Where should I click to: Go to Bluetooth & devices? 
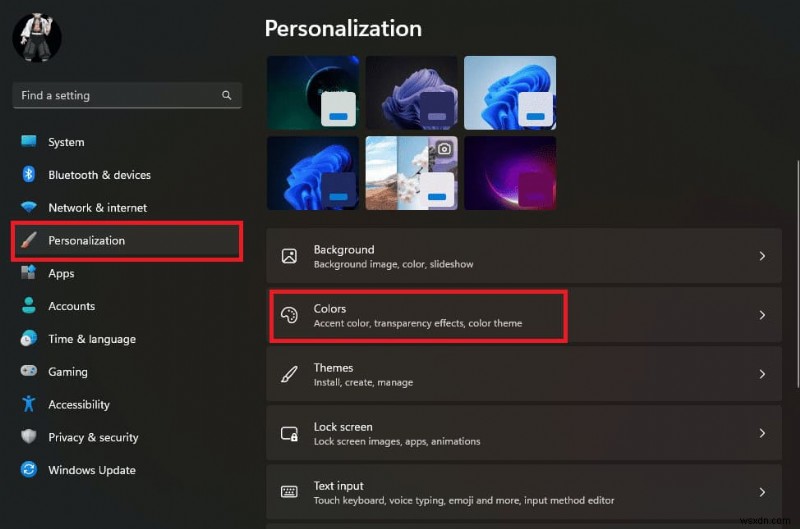(x=127, y=175)
